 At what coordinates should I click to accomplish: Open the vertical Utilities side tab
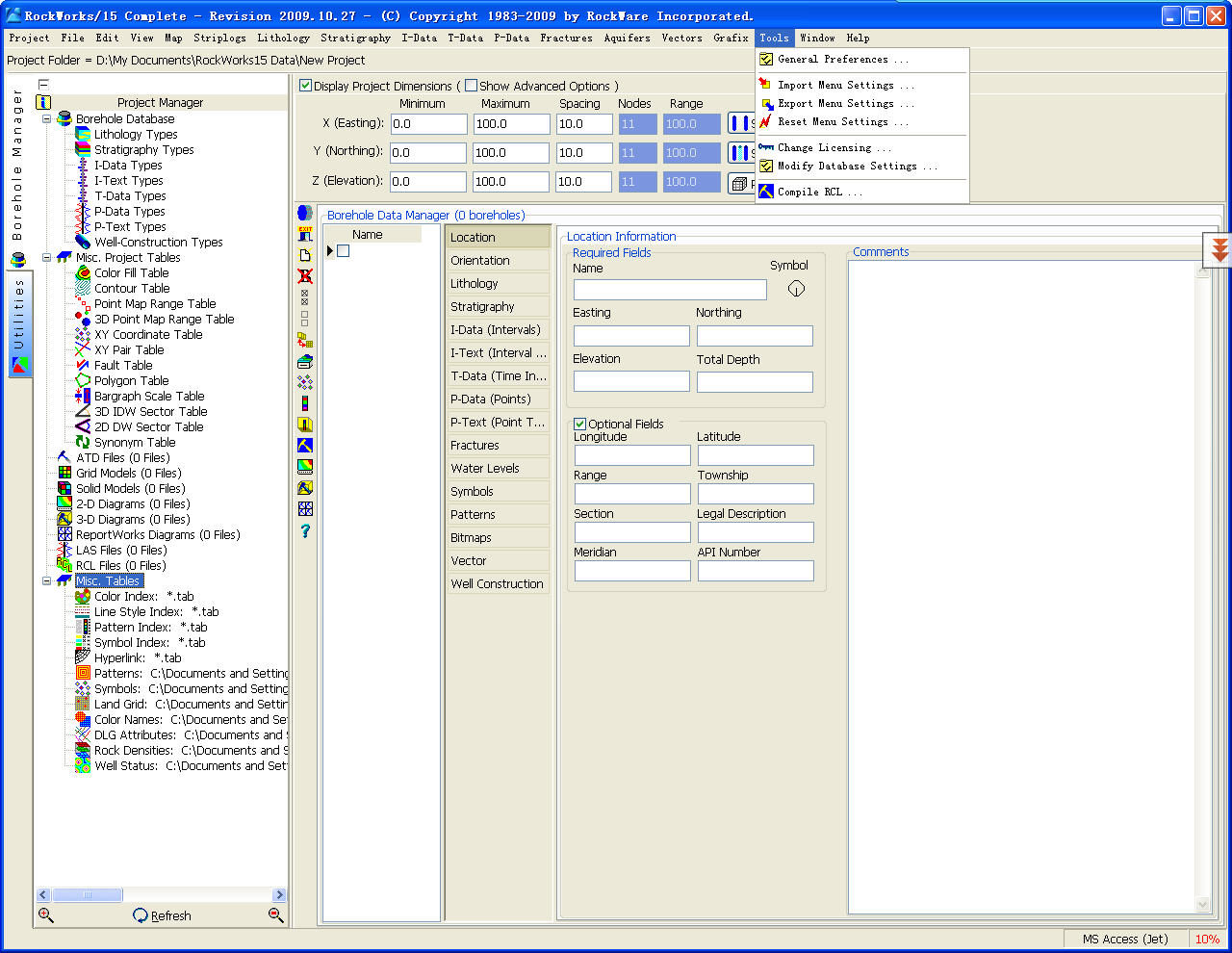(19, 324)
